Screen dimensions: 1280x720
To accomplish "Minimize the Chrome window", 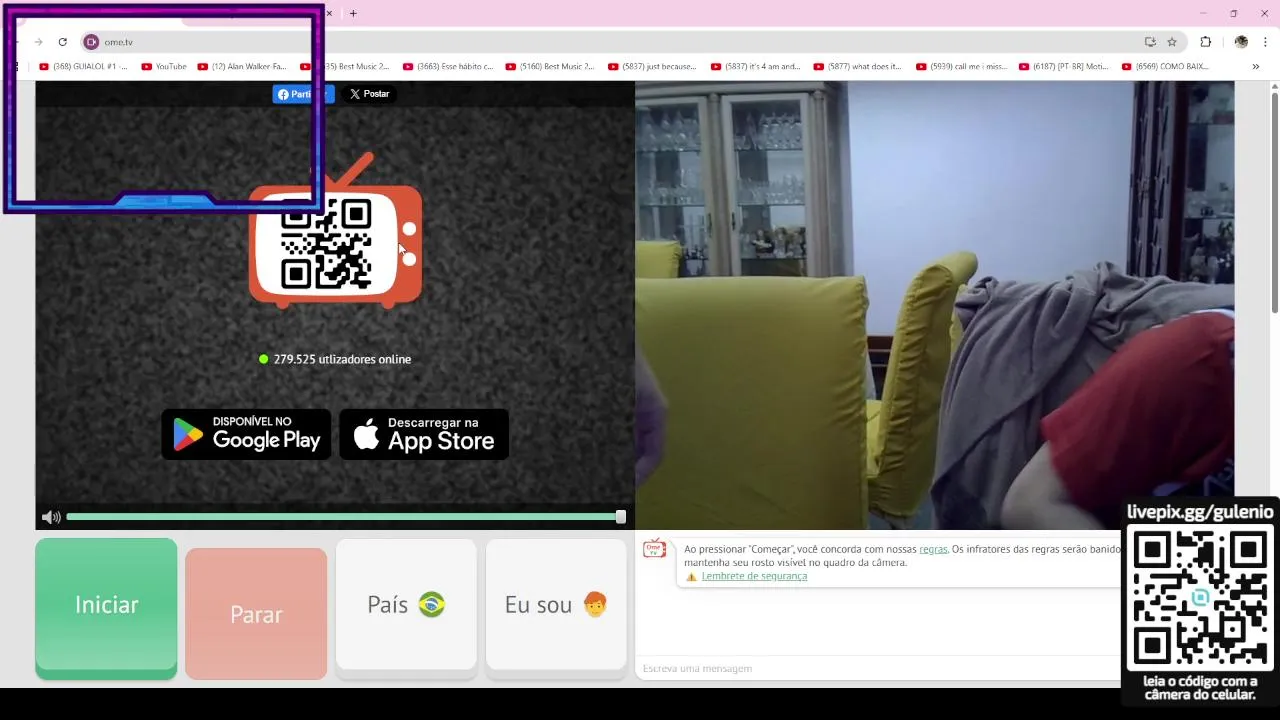I will coord(1202,13).
